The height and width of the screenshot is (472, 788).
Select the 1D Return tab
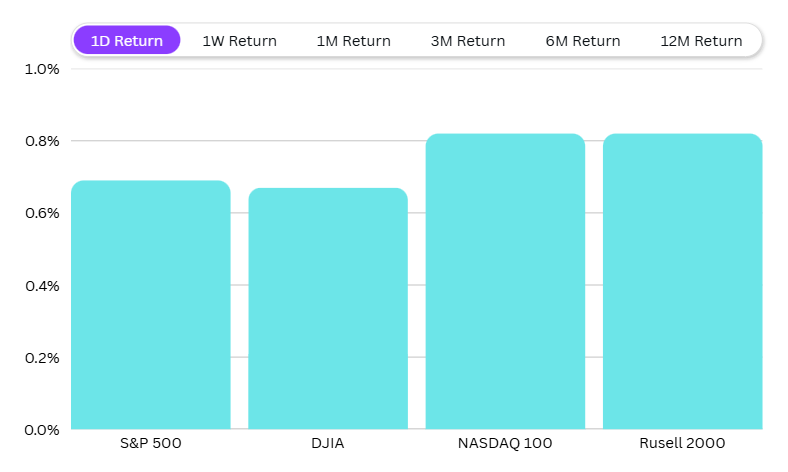click(126, 41)
